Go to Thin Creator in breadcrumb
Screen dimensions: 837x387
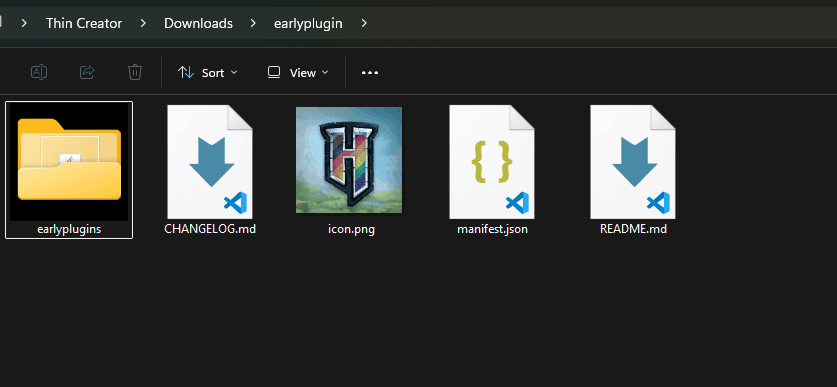pos(84,23)
